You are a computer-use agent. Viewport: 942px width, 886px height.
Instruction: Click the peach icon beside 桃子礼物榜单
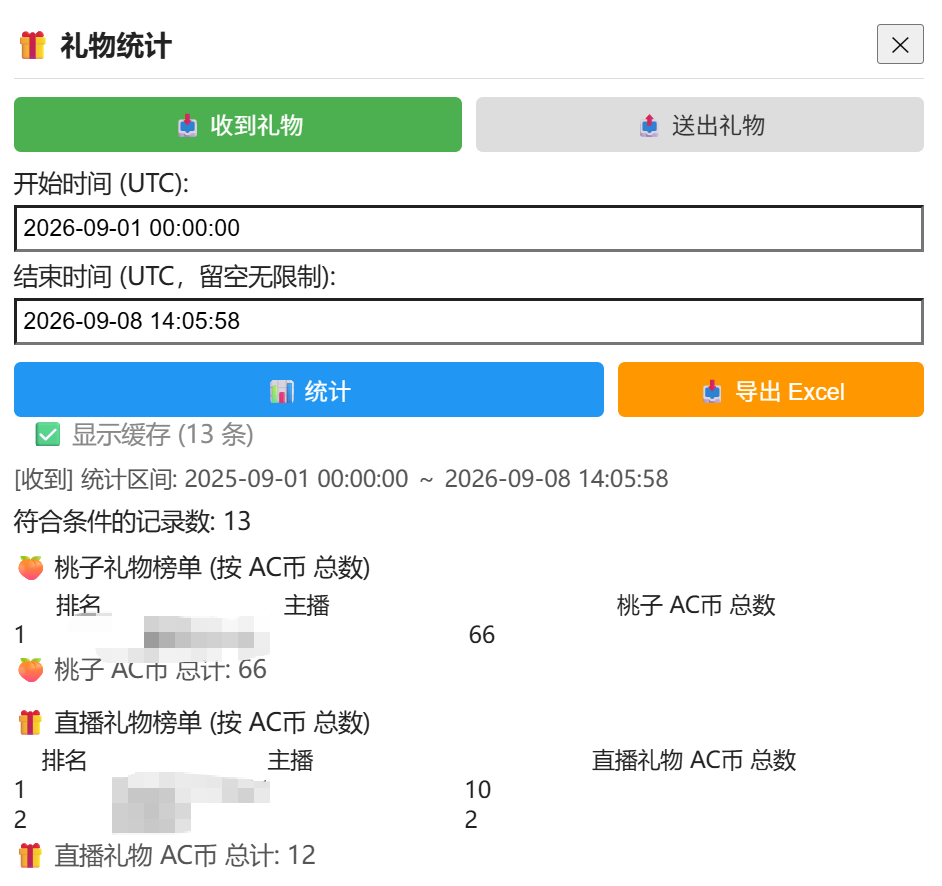pos(31,568)
